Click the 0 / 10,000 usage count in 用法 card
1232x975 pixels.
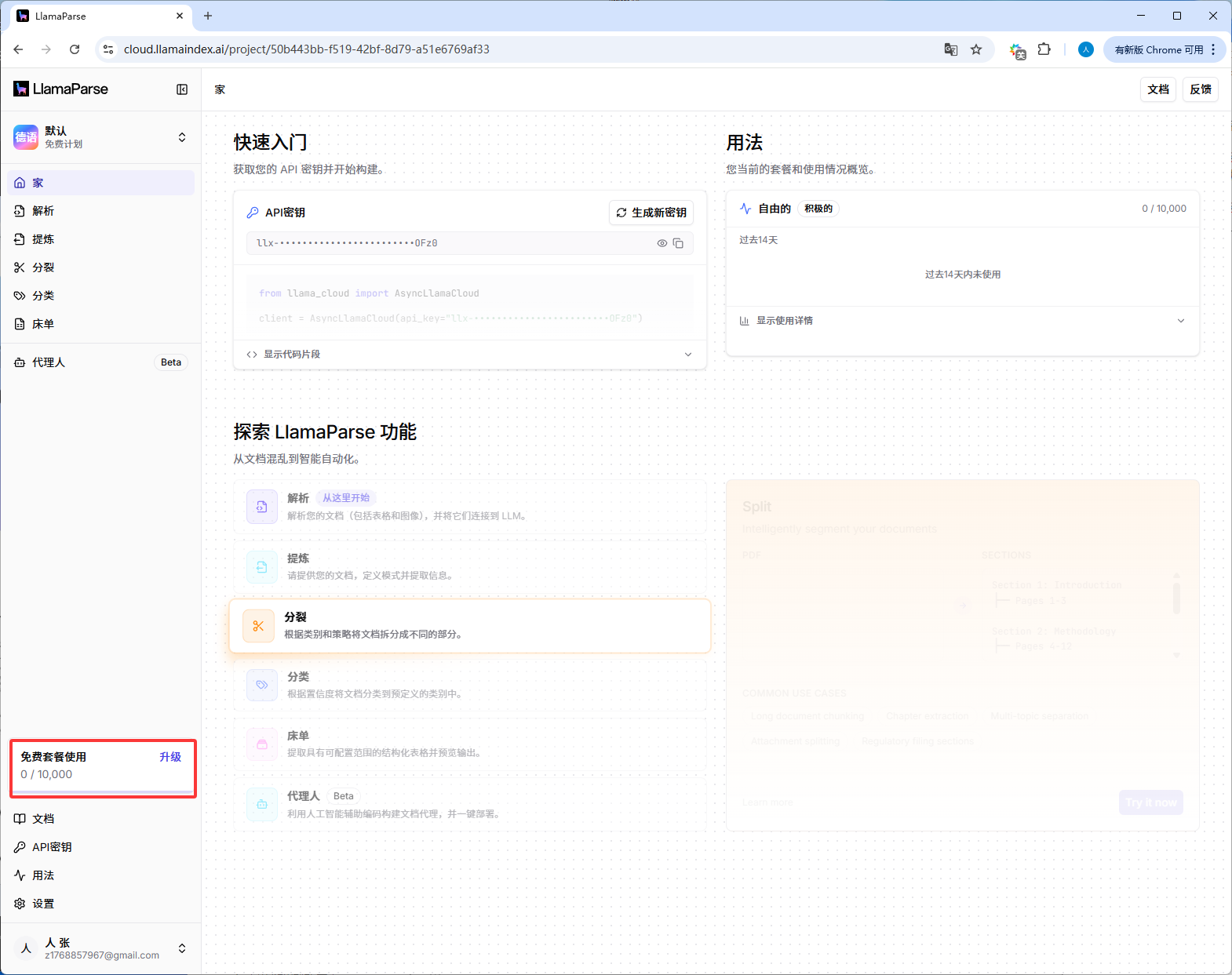(1164, 209)
